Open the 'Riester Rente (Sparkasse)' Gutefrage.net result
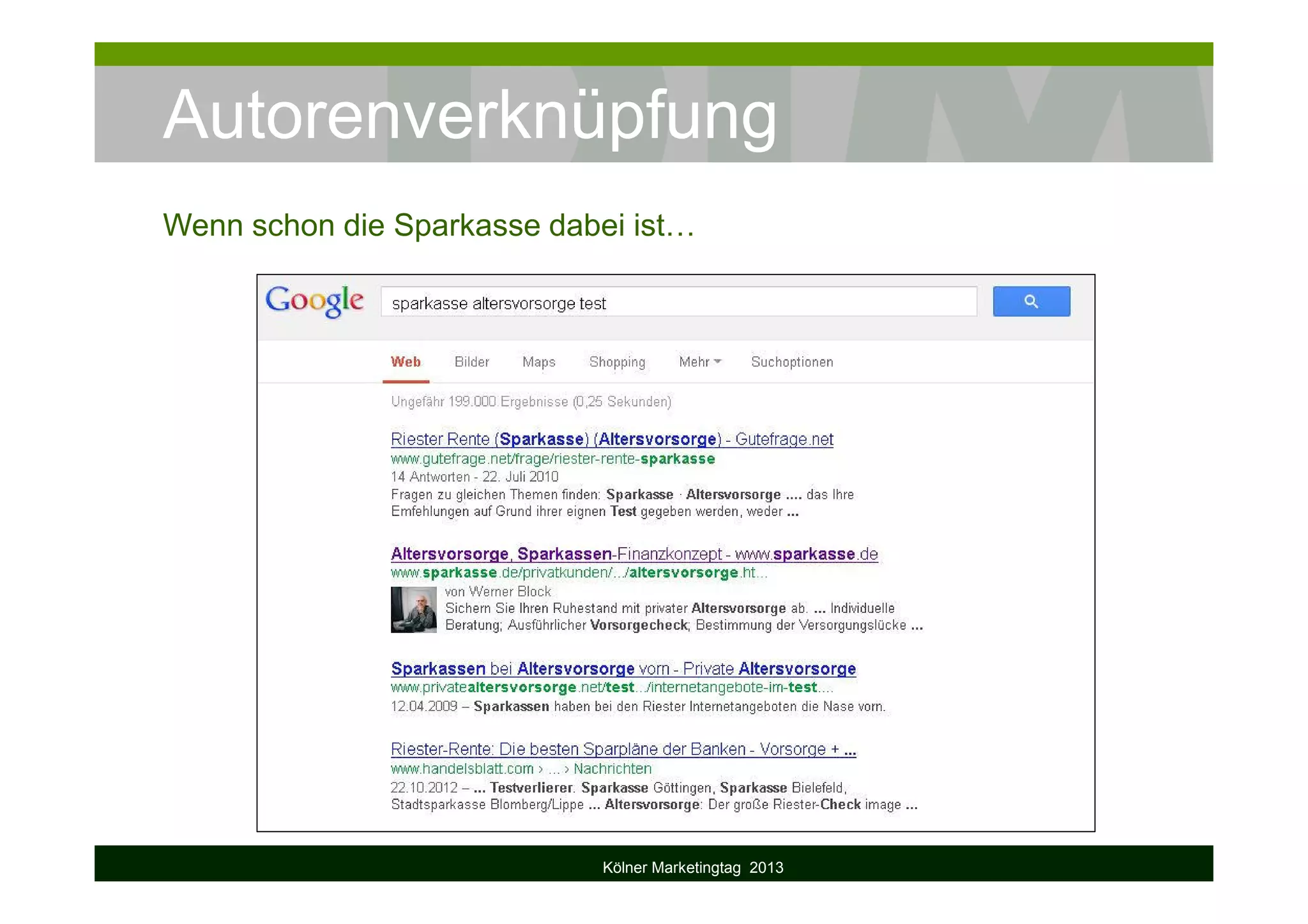1308x924 pixels. 612,439
